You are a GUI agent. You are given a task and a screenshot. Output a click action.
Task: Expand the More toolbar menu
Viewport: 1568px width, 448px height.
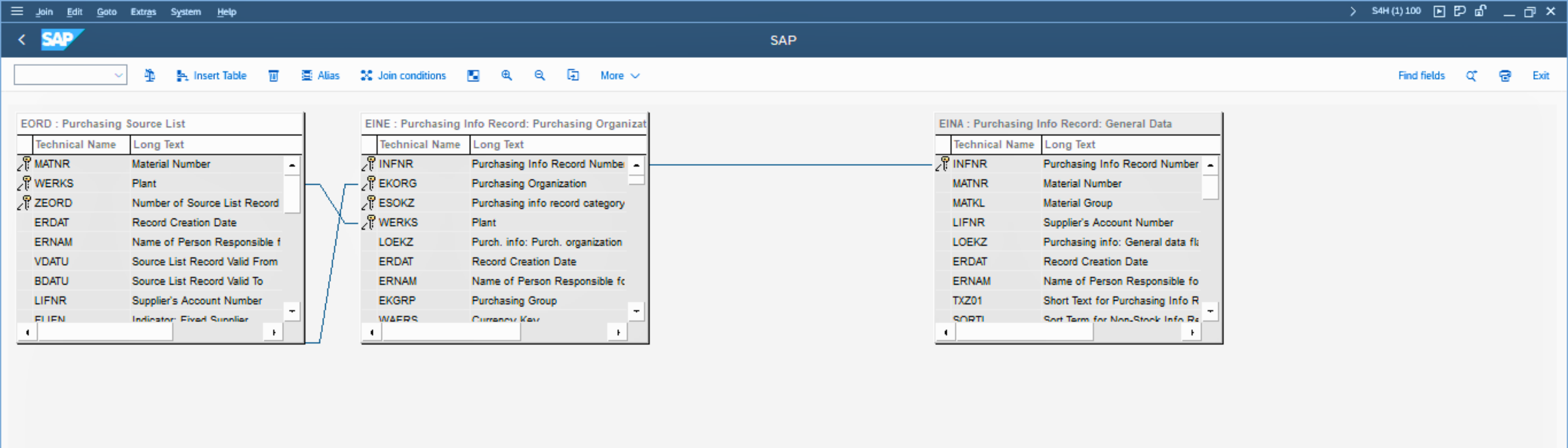[x=619, y=75]
